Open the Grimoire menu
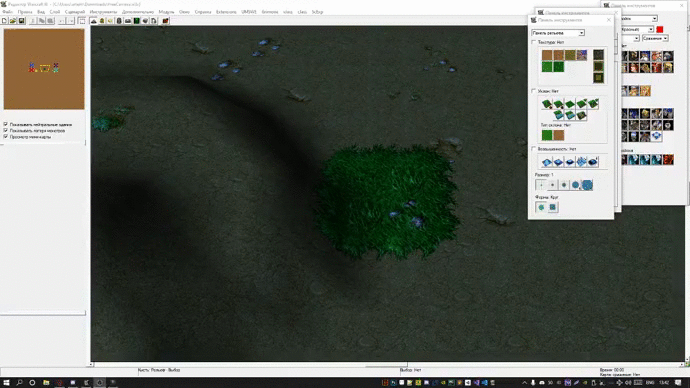This screenshot has height=388, width=690. click(x=270, y=12)
